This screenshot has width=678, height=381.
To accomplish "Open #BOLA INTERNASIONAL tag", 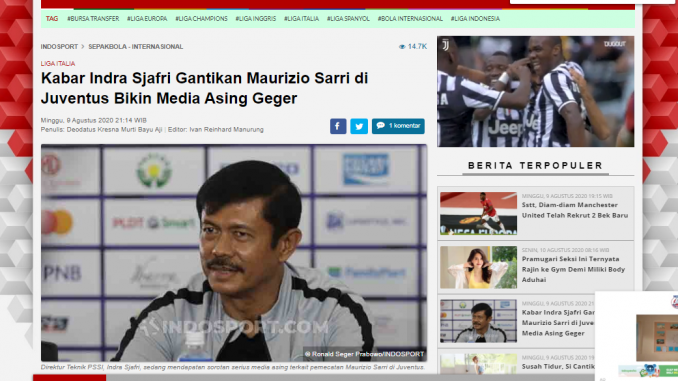I will point(410,19).
